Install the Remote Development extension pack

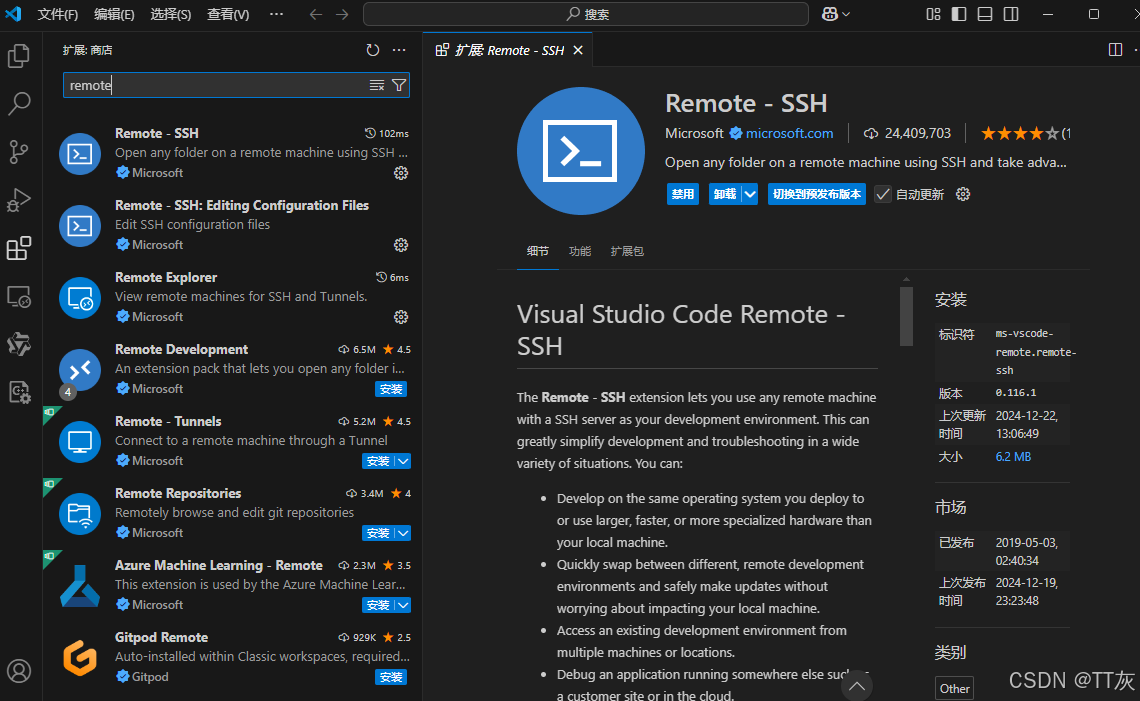(391, 389)
